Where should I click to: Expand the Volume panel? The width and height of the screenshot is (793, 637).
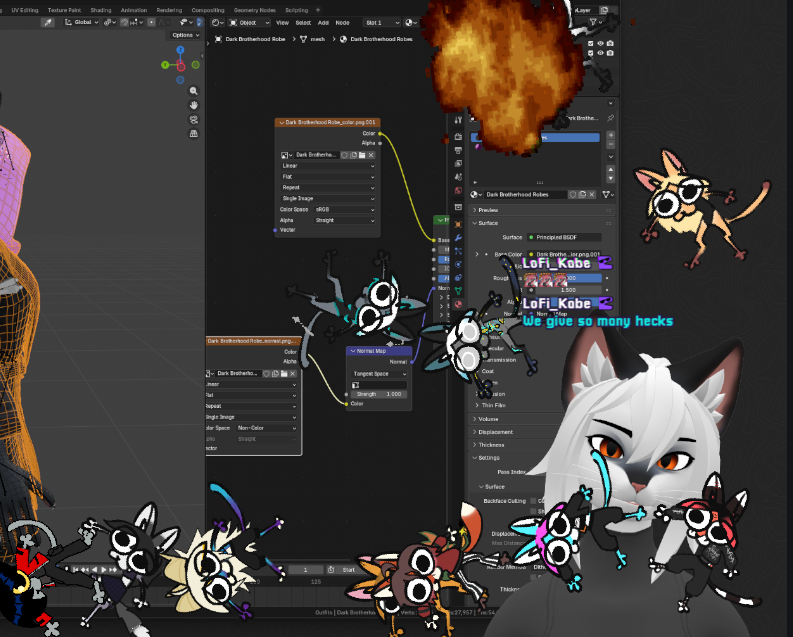[488, 419]
